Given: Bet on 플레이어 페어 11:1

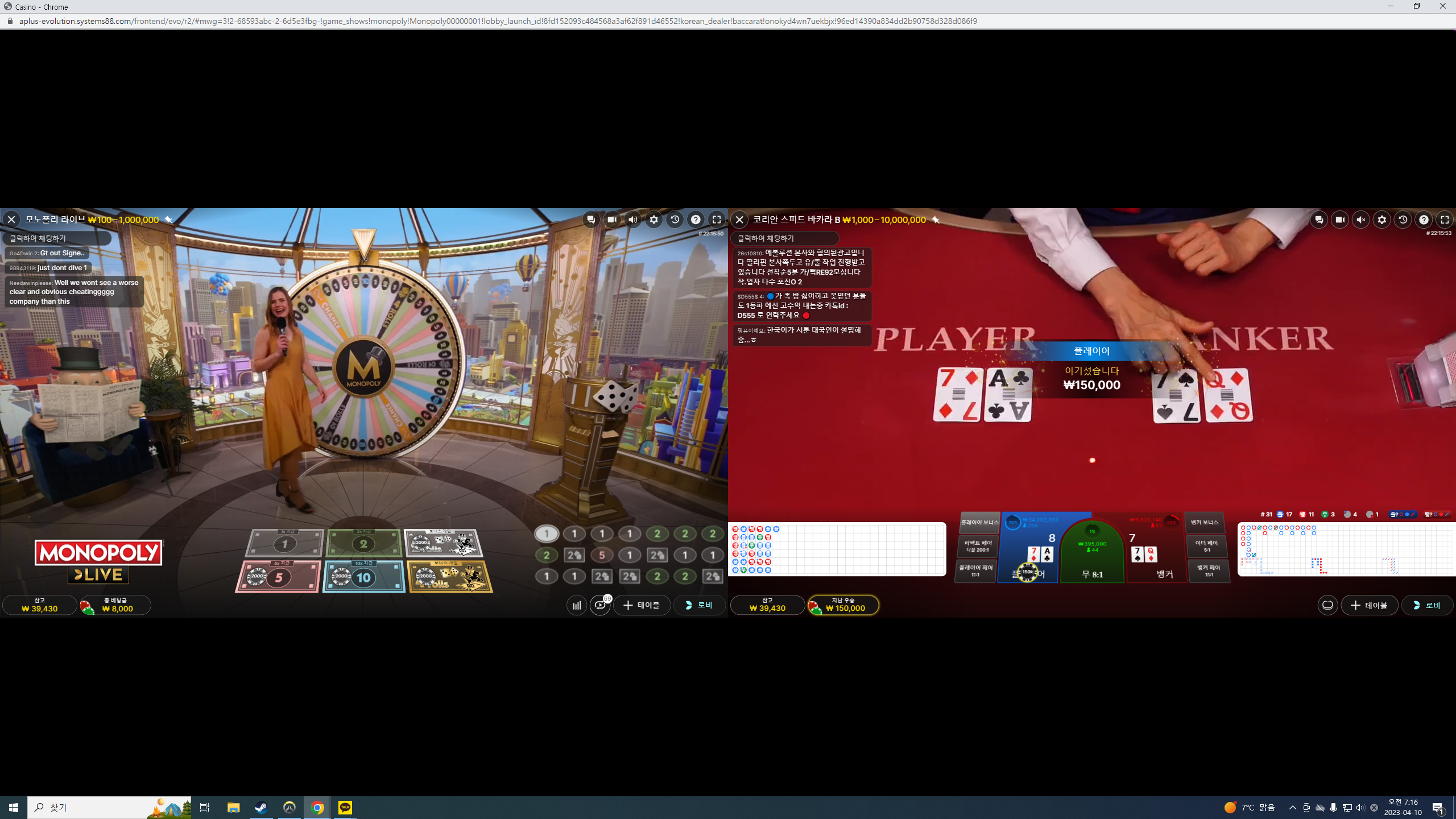Looking at the screenshot, I should click(x=975, y=570).
